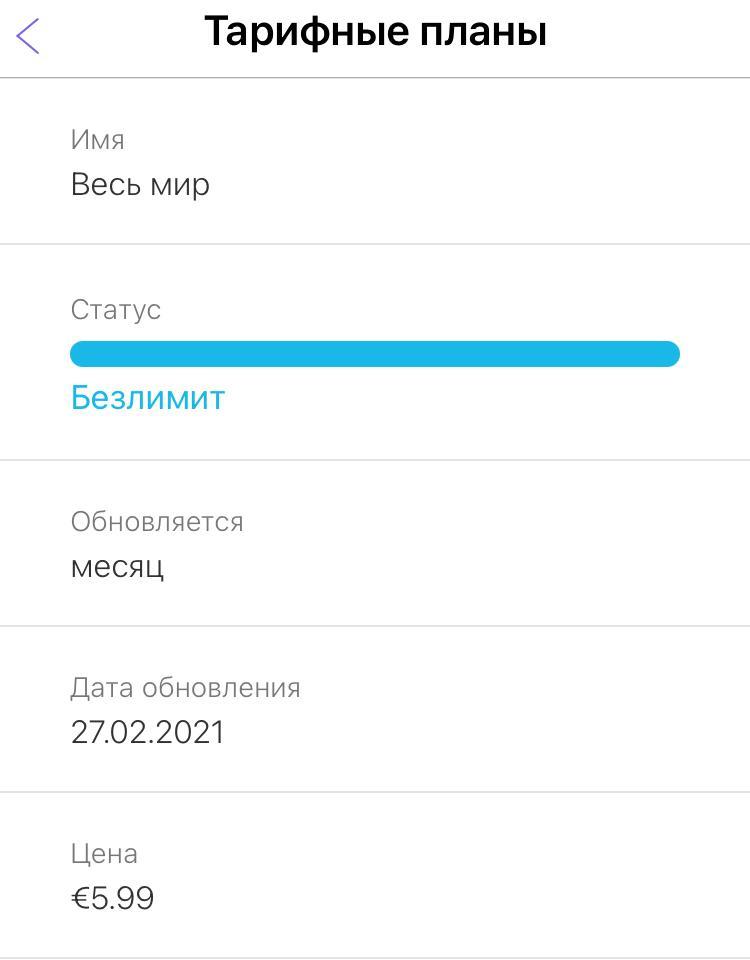
Task: Select the price €5.99
Action: 112,898
